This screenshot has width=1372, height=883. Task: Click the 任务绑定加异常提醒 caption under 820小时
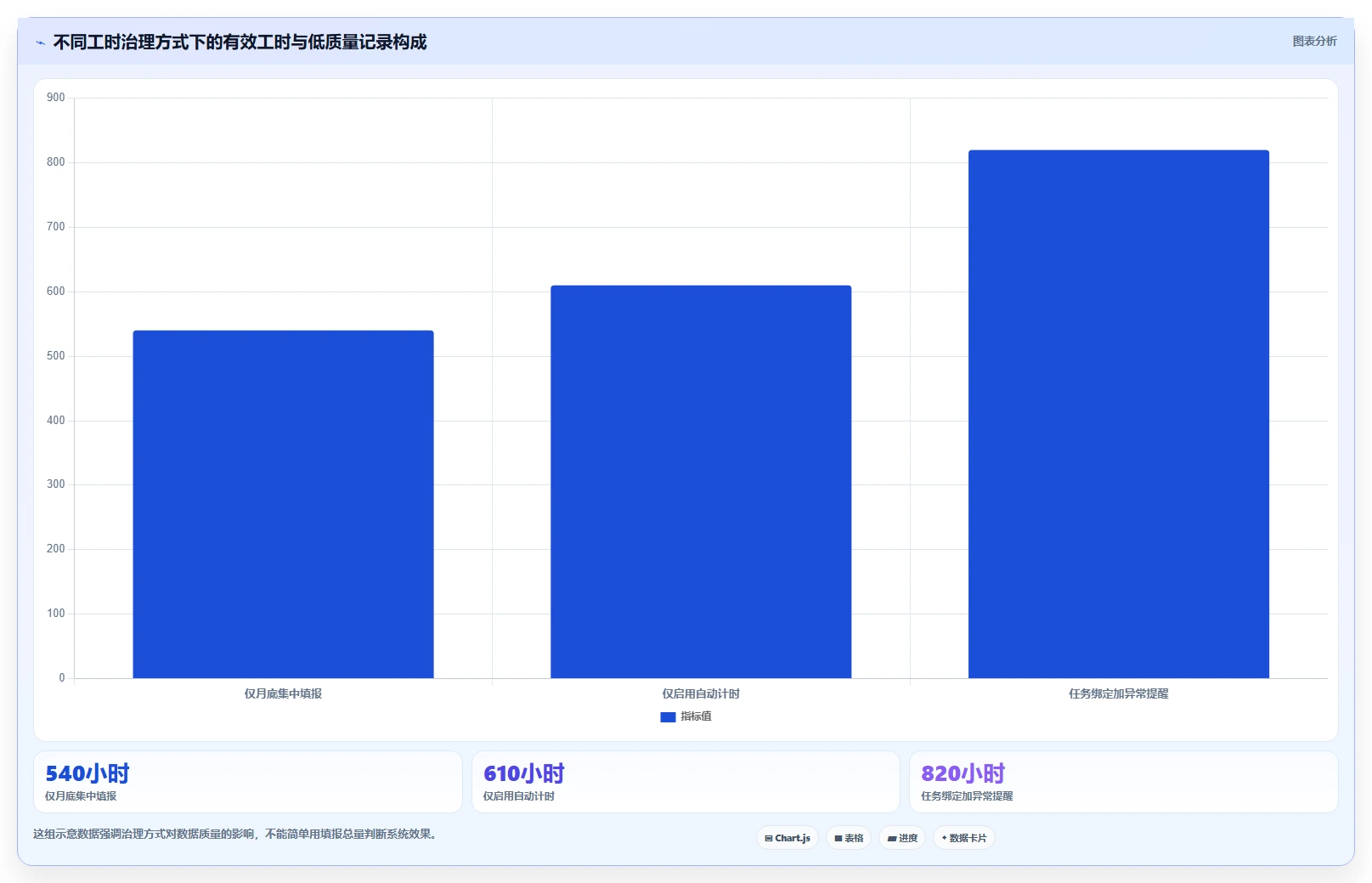pos(967,796)
